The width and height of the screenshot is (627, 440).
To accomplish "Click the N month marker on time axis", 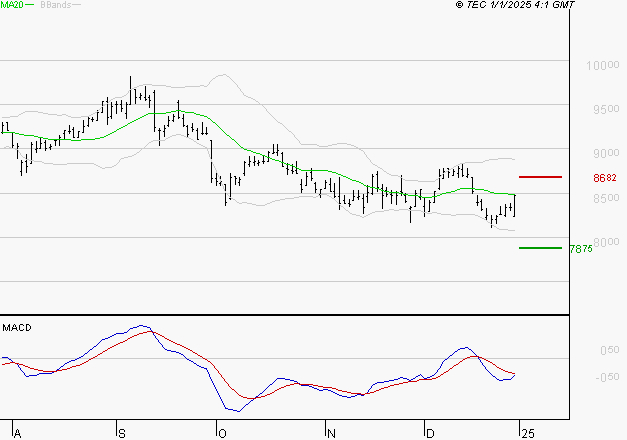I will 331,434.
